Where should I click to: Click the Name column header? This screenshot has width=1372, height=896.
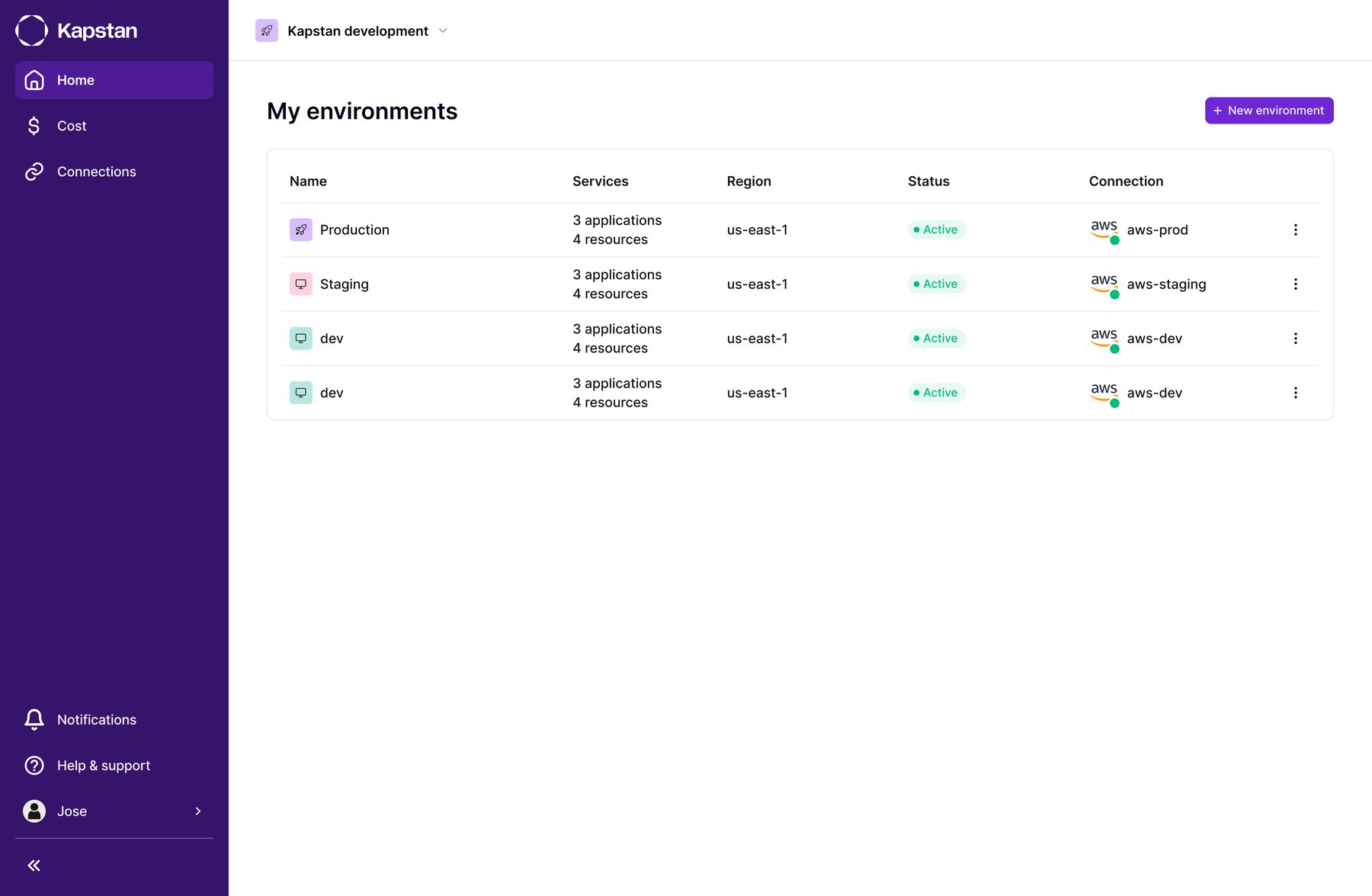click(x=308, y=181)
